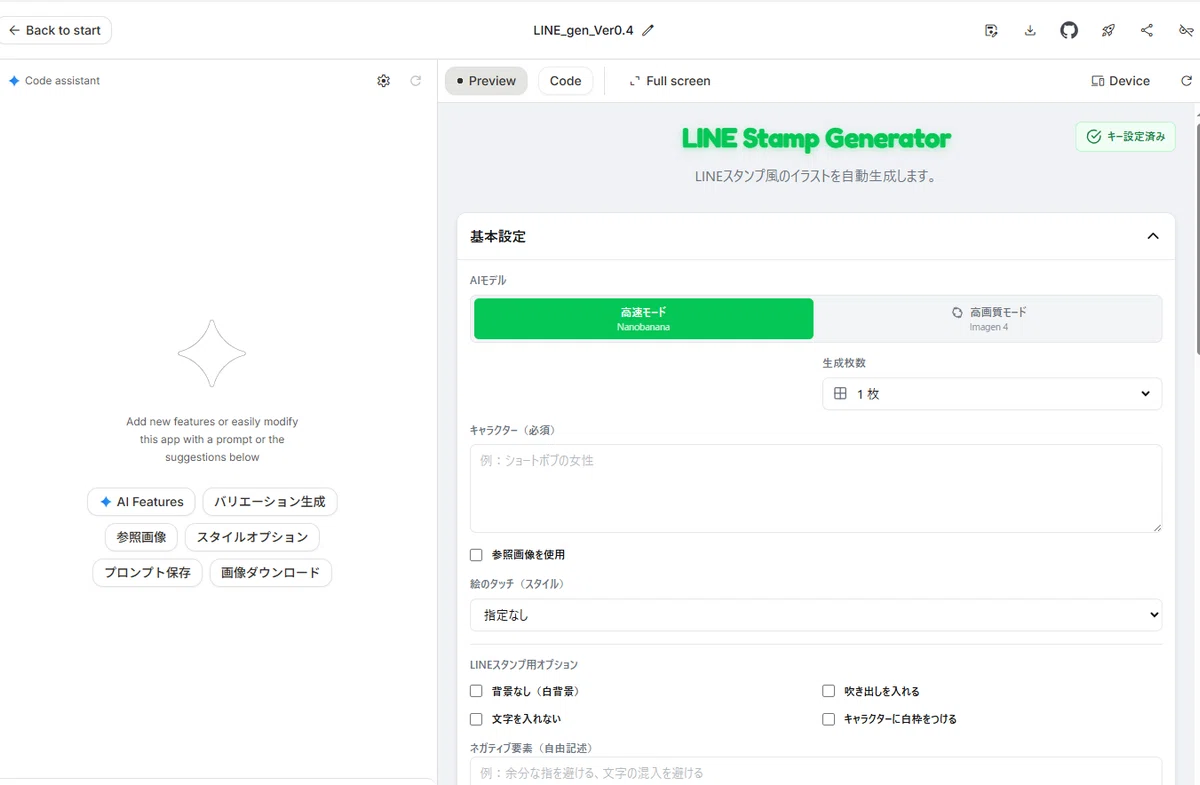Click the バリエーション生成 suggestion chip

pos(270,502)
